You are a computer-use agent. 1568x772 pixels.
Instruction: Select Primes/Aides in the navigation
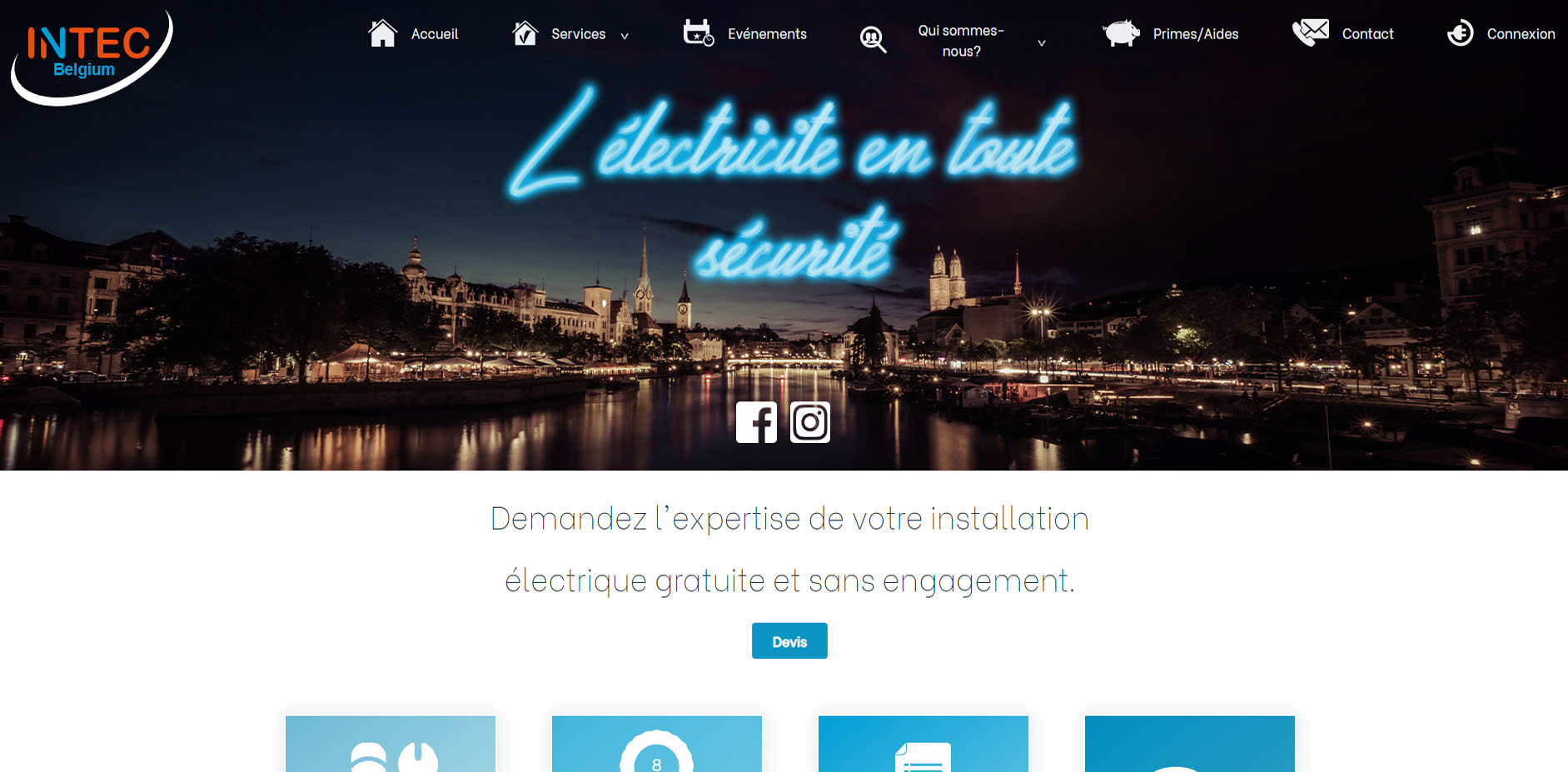pyautogui.click(x=1196, y=34)
